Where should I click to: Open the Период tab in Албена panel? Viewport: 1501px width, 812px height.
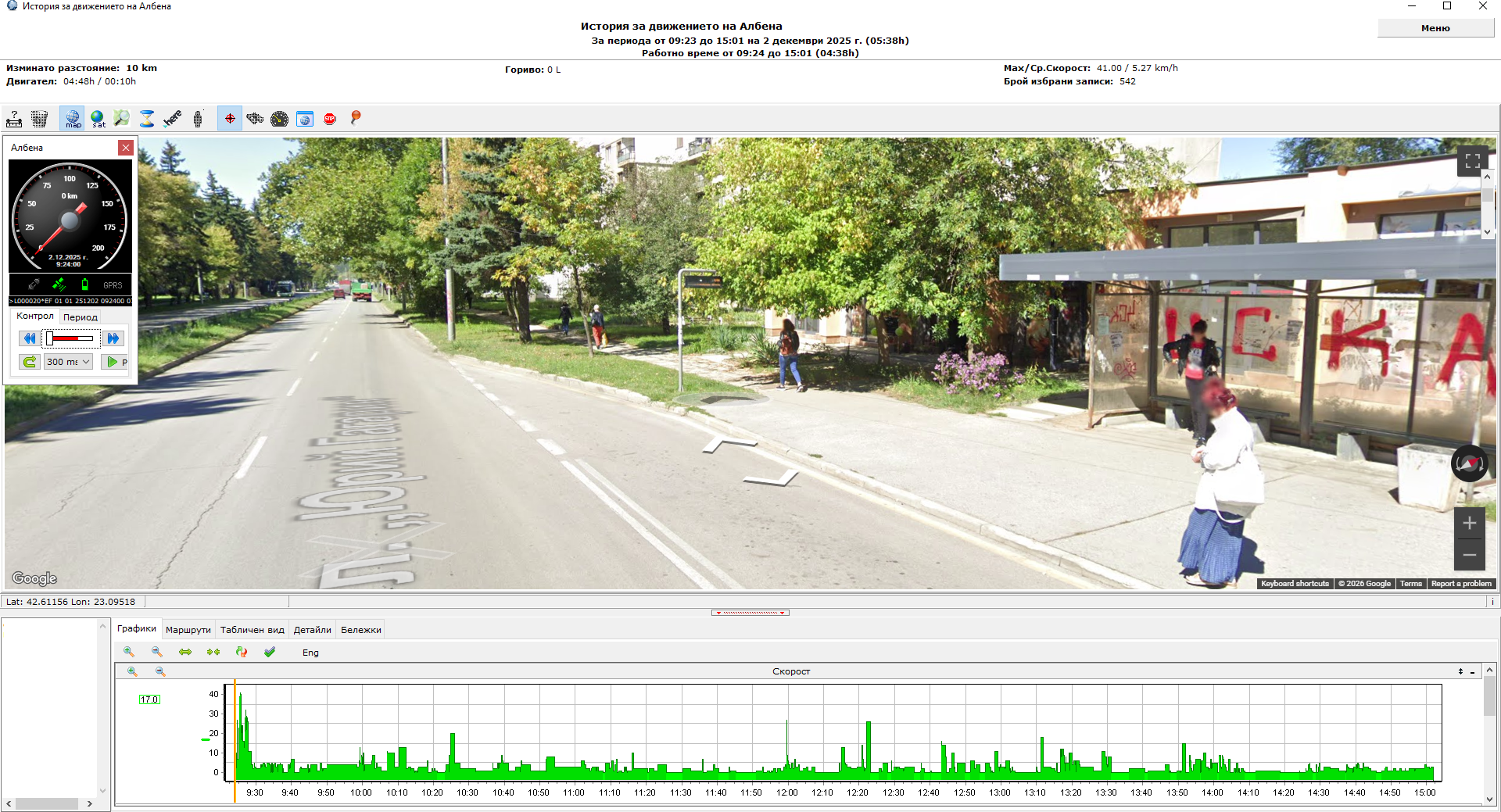(81, 317)
